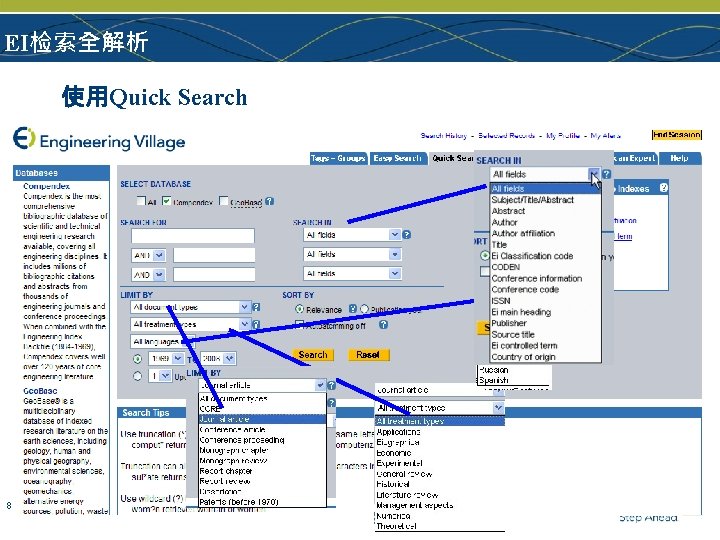Expand All languages dropdown
Image resolution: width=720 pixels, height=540 pixels.
[x=163, y=342]
